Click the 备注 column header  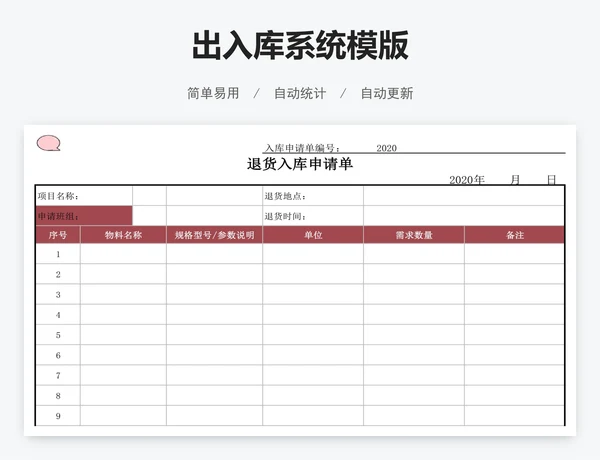click(x=515, y=235)
